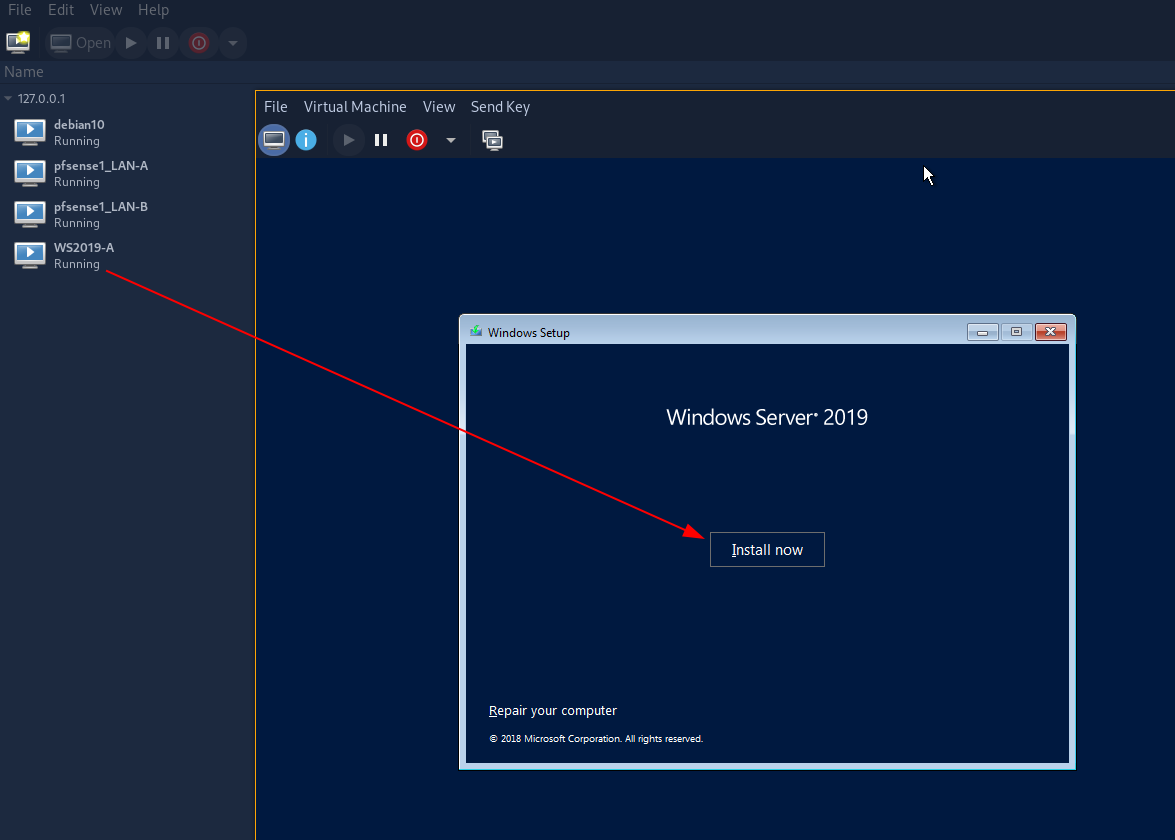Image resolution: width=1175 pixels, height=840 pixels.
Task: Maximize the Windows Setup dialog
Action: tap(1016, 332)
